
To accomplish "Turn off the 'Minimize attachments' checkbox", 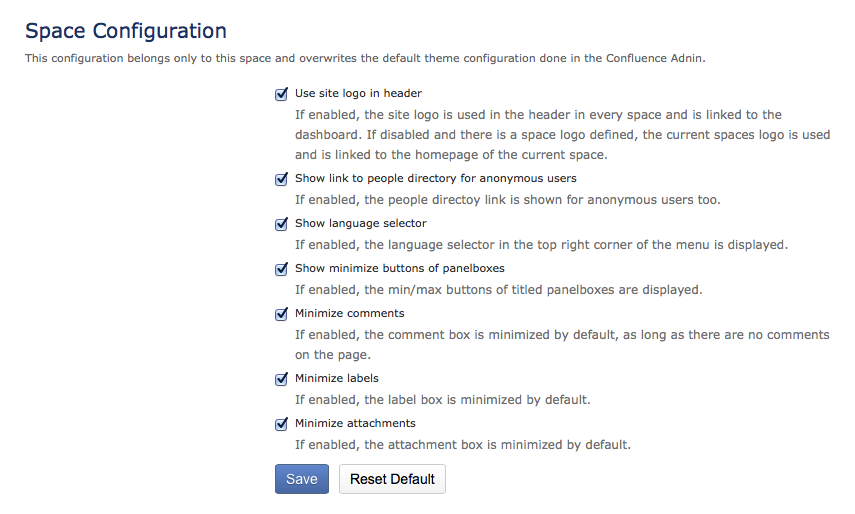I will pos(282,424).
